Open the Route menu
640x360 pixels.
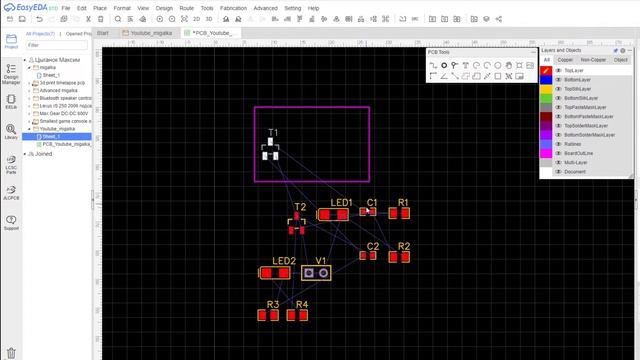point(187,8)
